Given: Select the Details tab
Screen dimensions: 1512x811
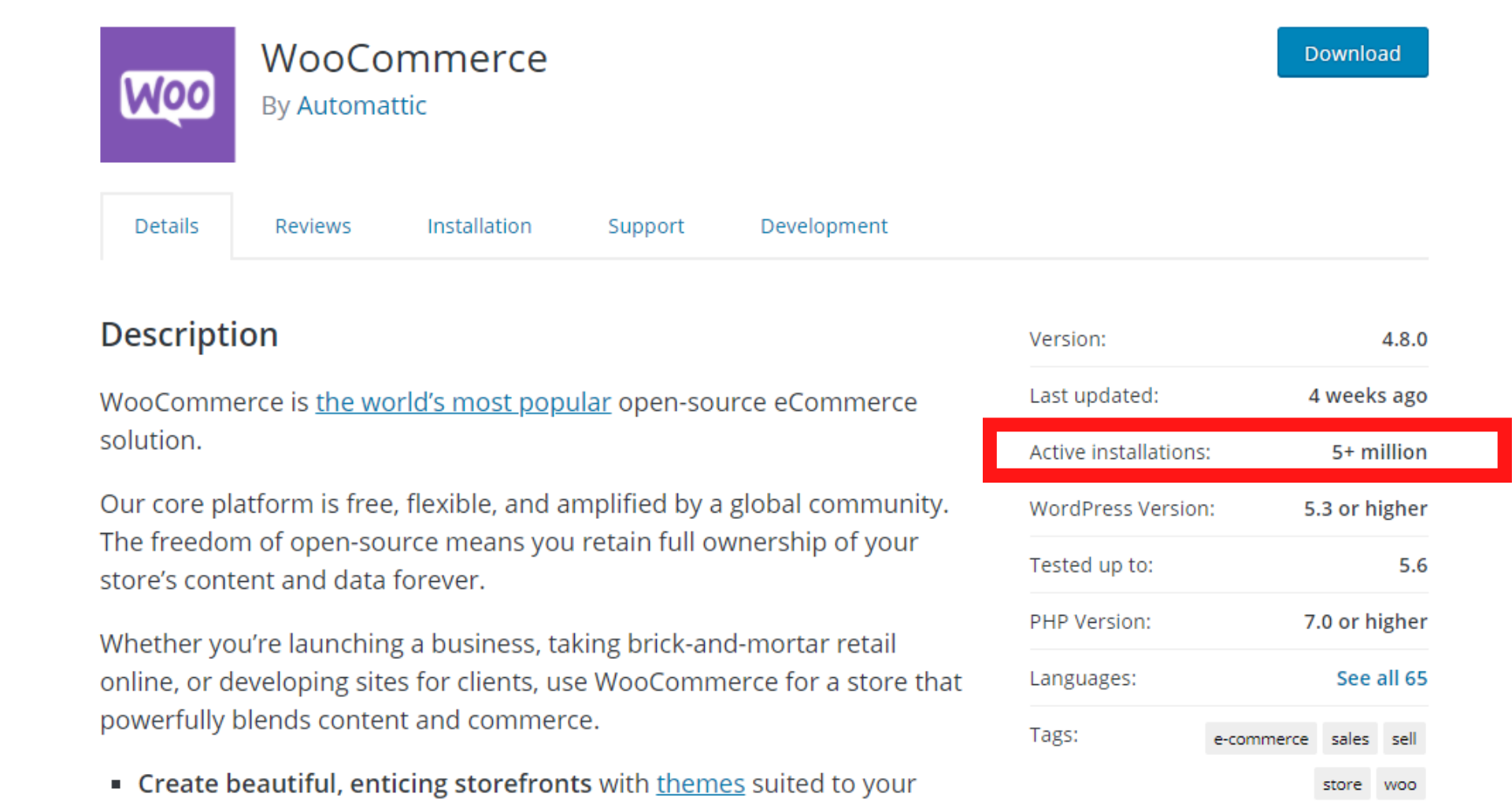Looking at the screenshot, I should pyautogui.click(x=166, y=226).
